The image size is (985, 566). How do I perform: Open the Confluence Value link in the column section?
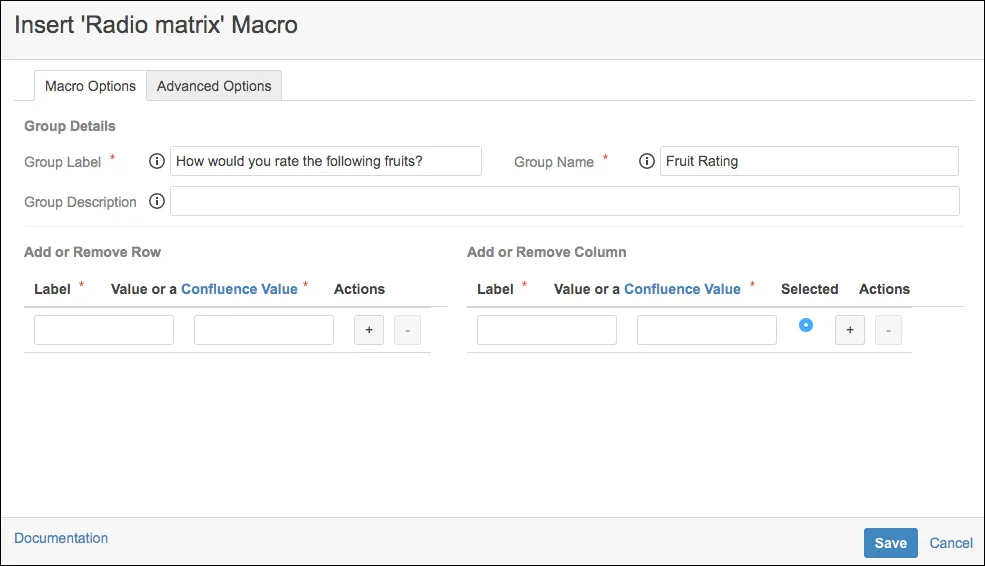pos(682,289)
